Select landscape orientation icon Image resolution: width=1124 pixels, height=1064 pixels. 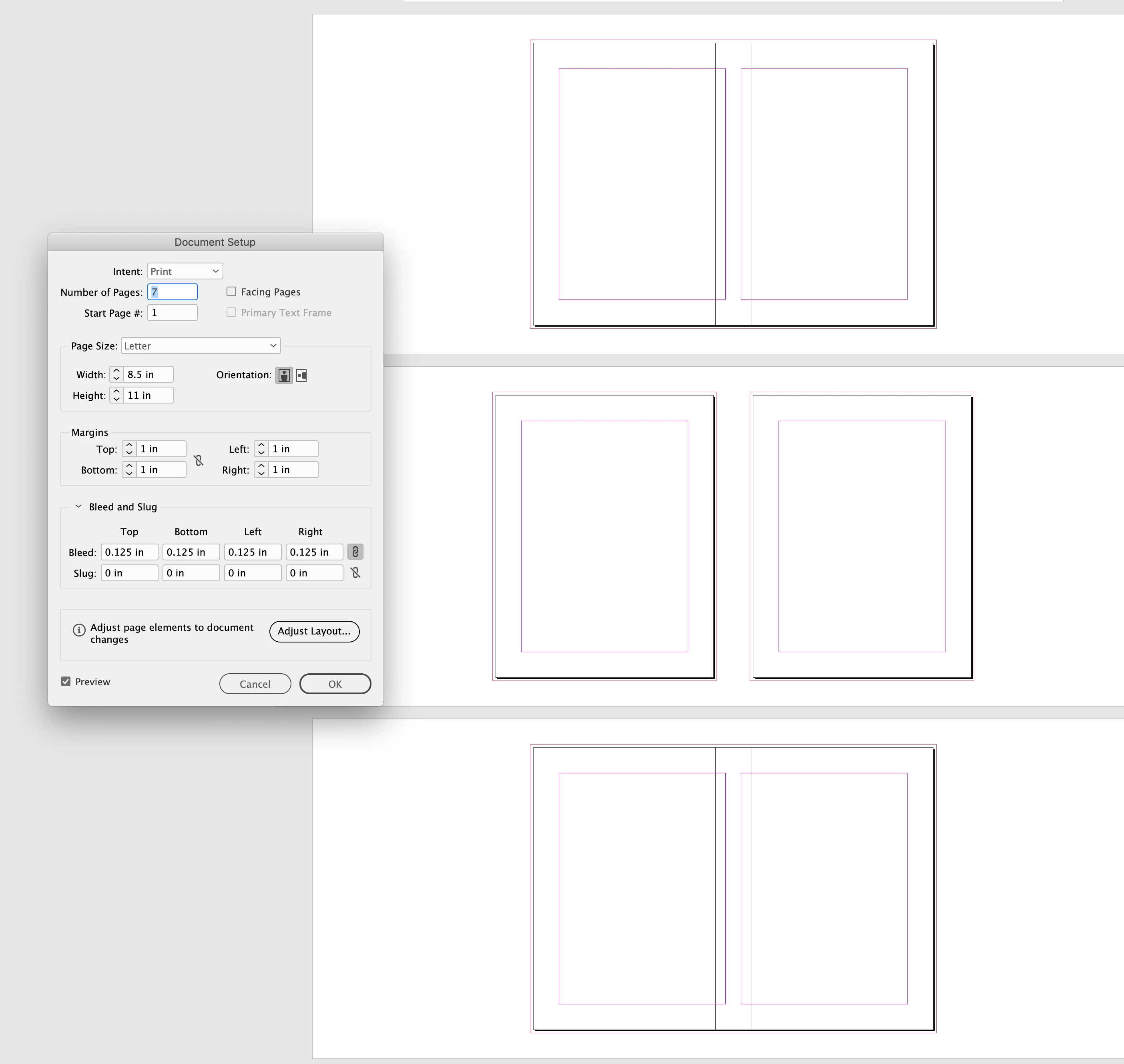point(302,375)
